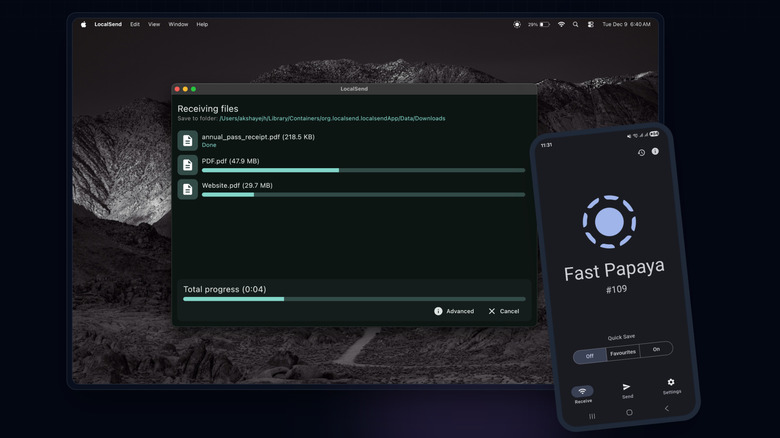Screen dimensions: 780x438
Task: Open the LocalSend app menu
Action: coord(108,24)
